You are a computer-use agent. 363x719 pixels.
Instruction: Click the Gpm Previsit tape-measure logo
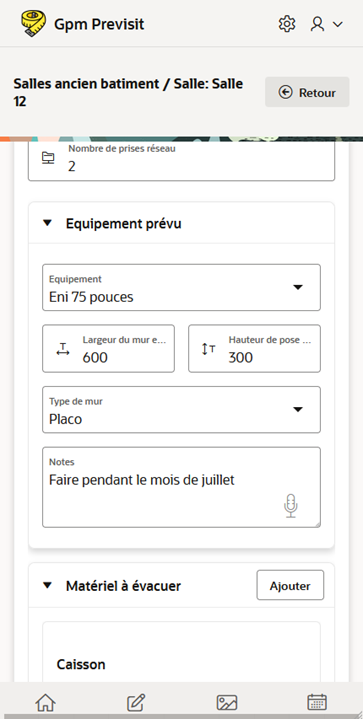coord(33,24)
